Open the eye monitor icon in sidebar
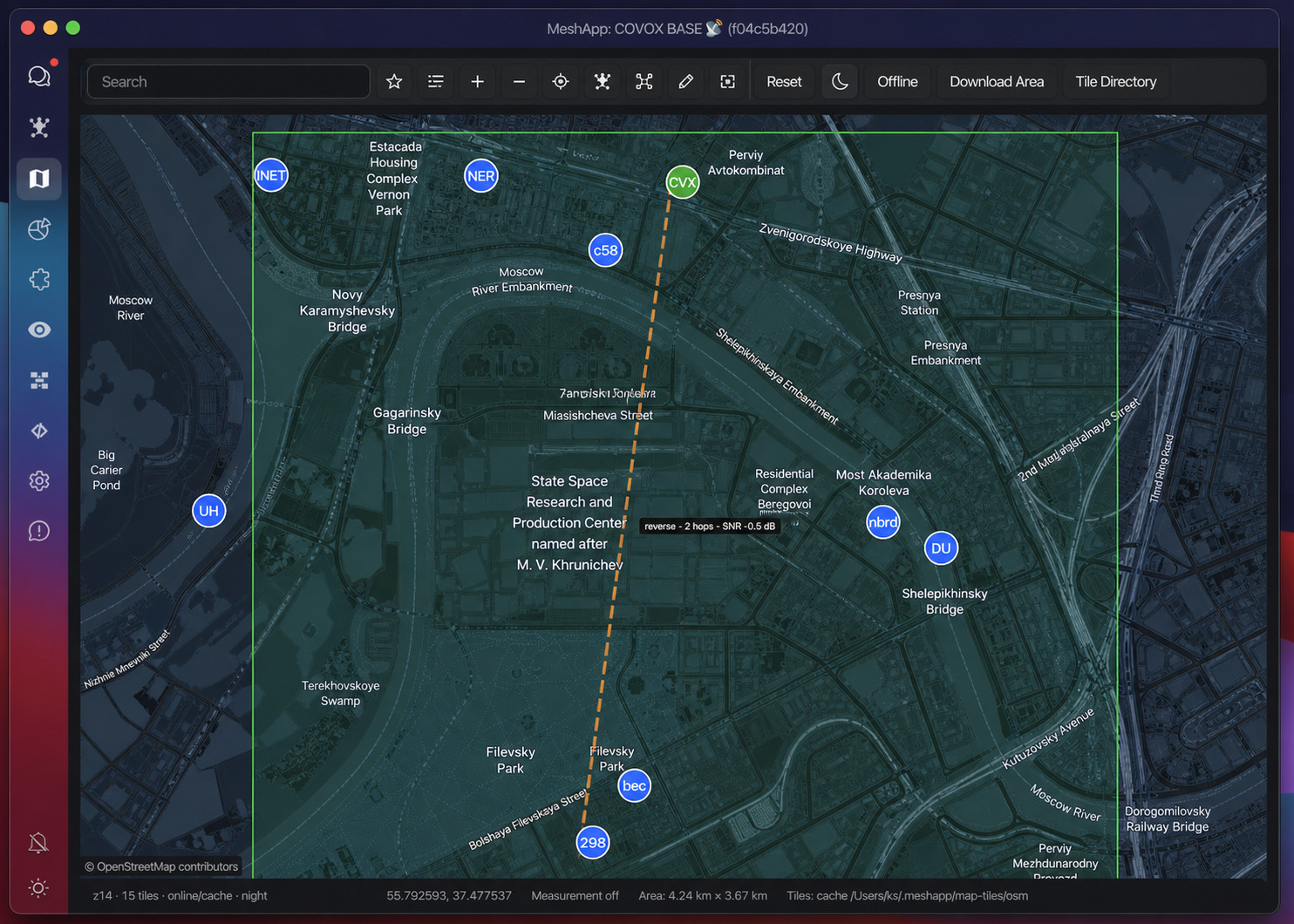This screenshot has width=1294, height=924. [x=39, y=330]
